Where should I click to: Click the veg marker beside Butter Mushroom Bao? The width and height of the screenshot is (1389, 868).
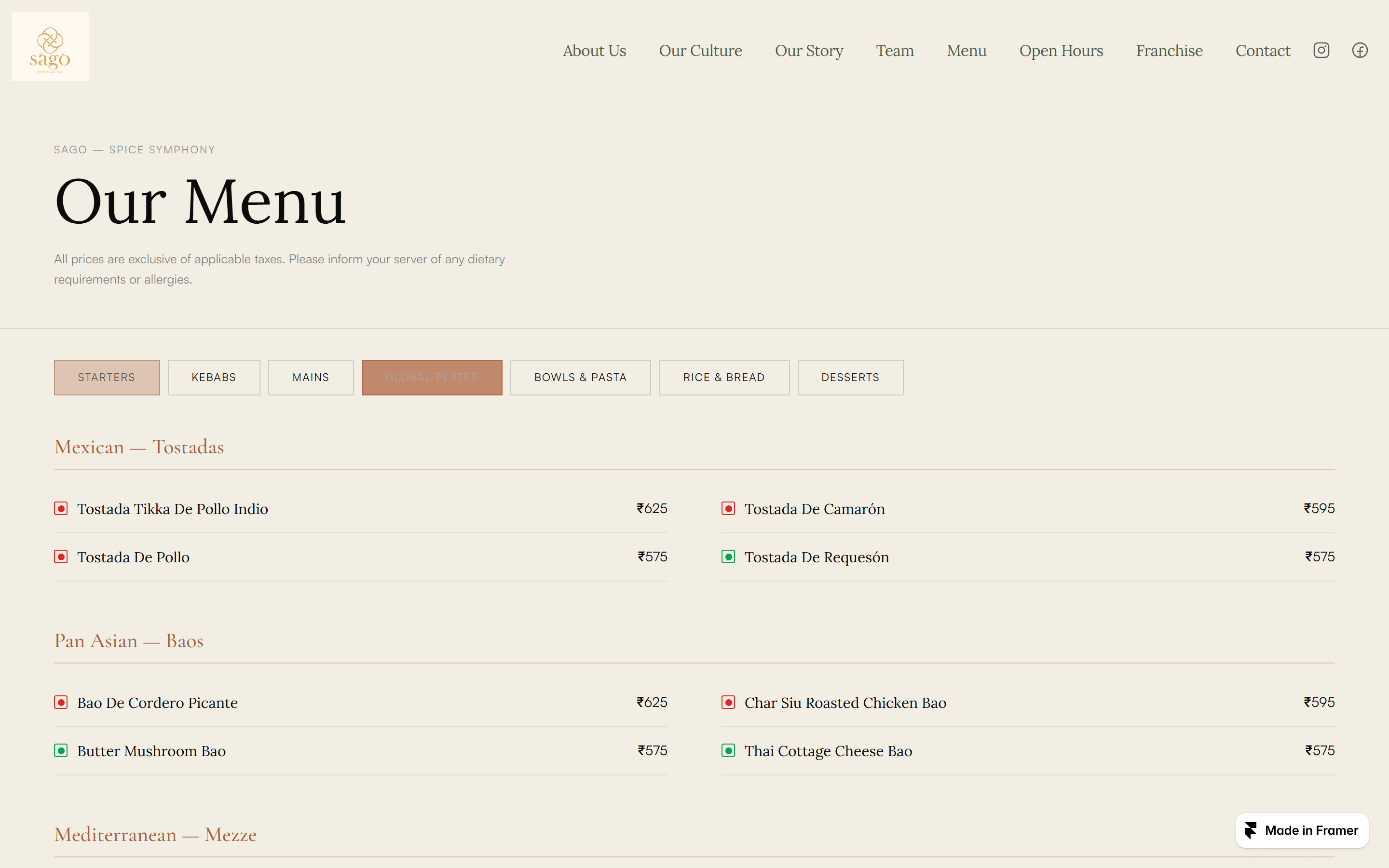pyautogui.click(x=61, y=750)
